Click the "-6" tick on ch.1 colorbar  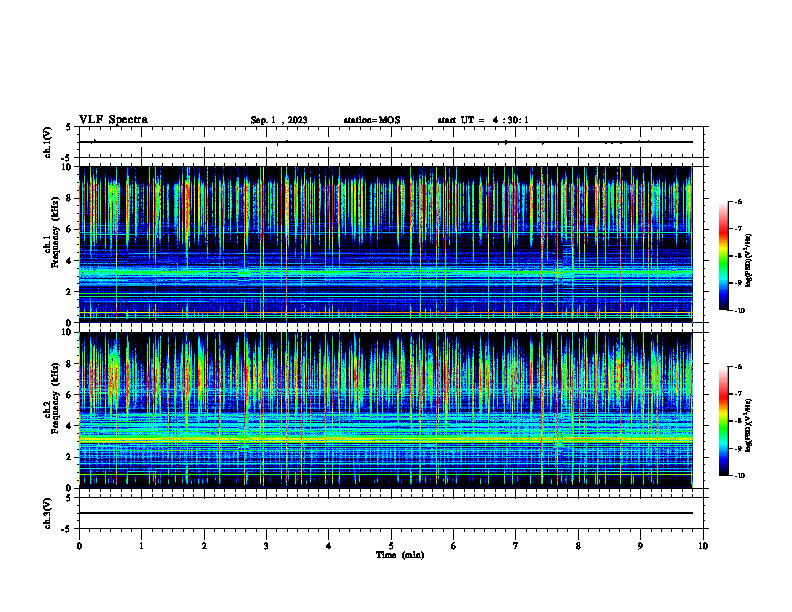[x=738, y=201]
